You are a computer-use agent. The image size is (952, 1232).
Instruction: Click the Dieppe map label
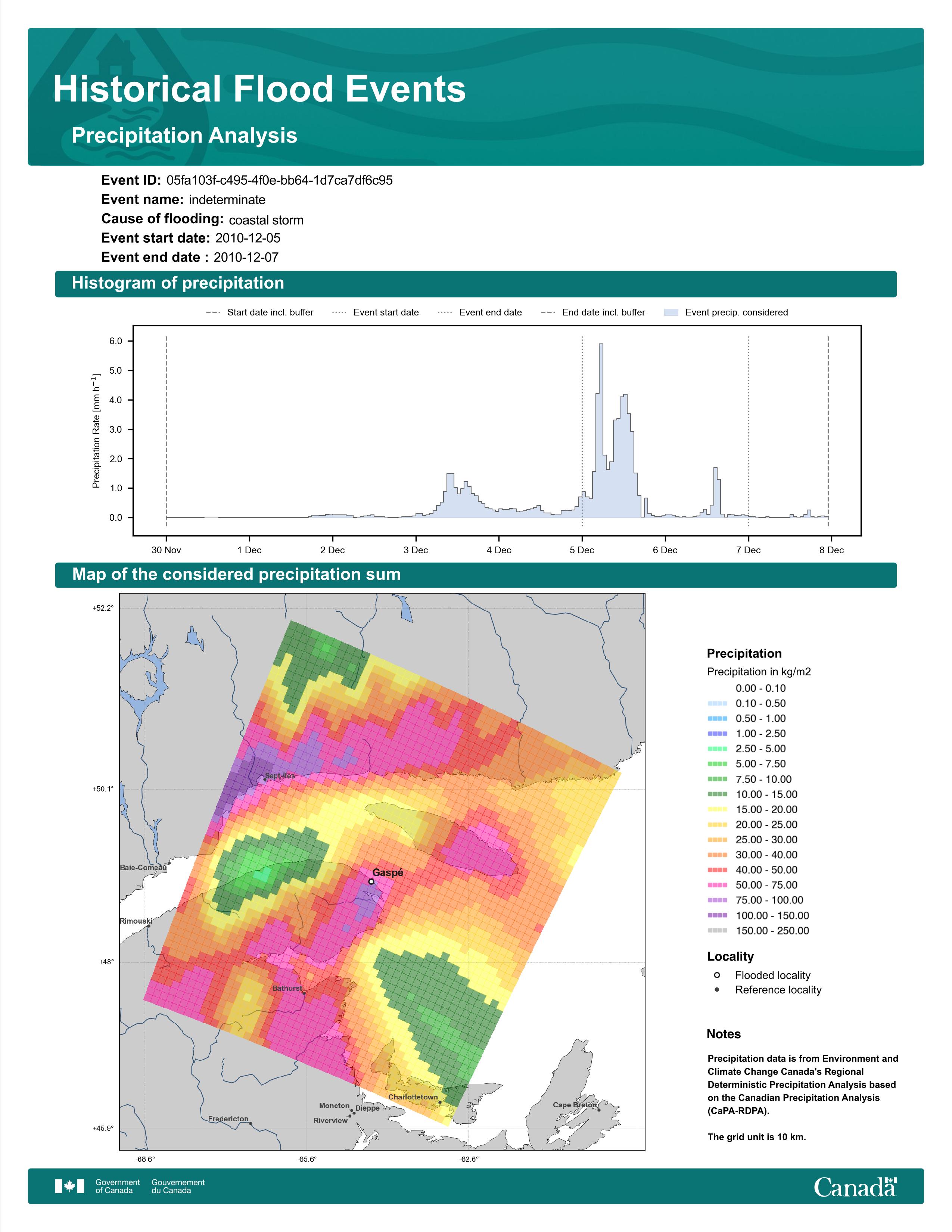(x=368, y=1108)
